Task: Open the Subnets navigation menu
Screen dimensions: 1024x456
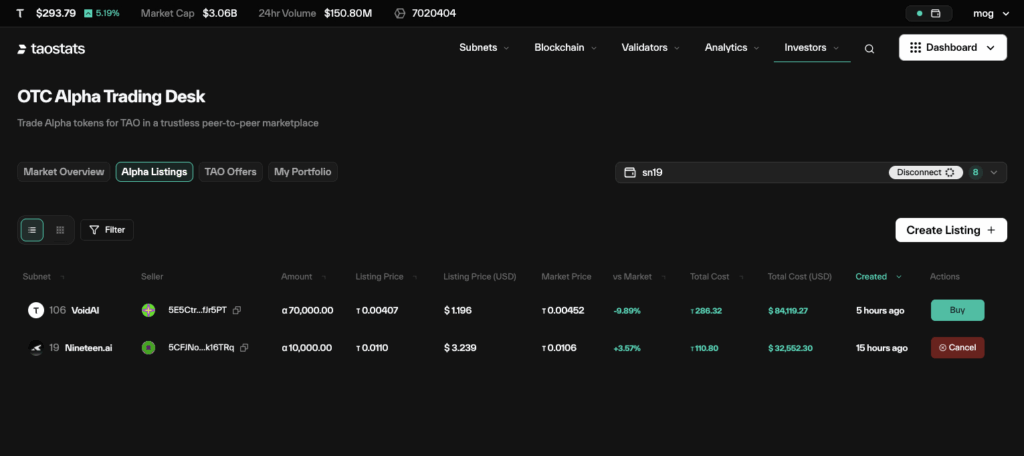Action: tap(484, 48)
